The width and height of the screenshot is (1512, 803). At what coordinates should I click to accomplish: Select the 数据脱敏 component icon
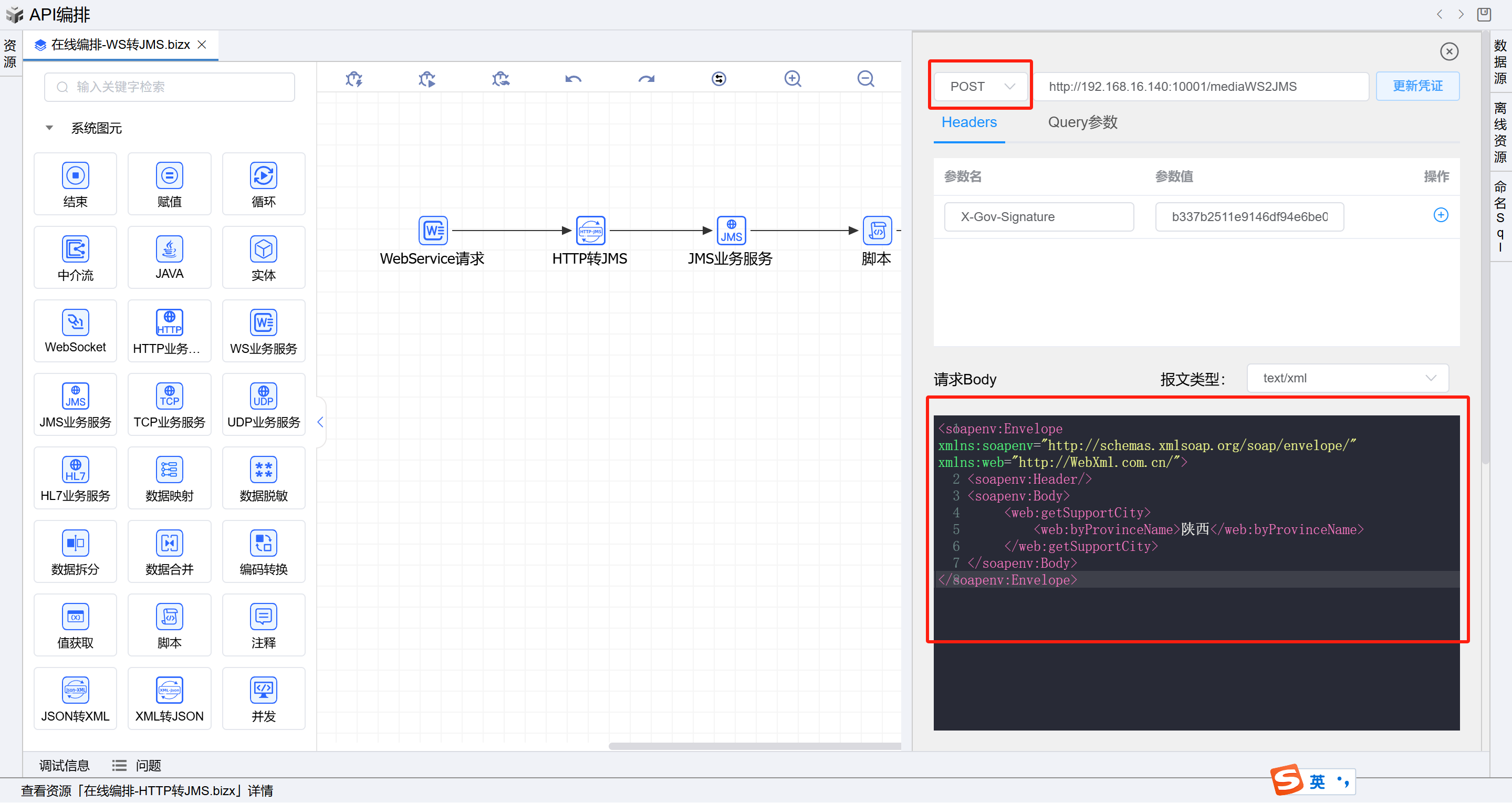pyautogui.click(x=264, y=470)
